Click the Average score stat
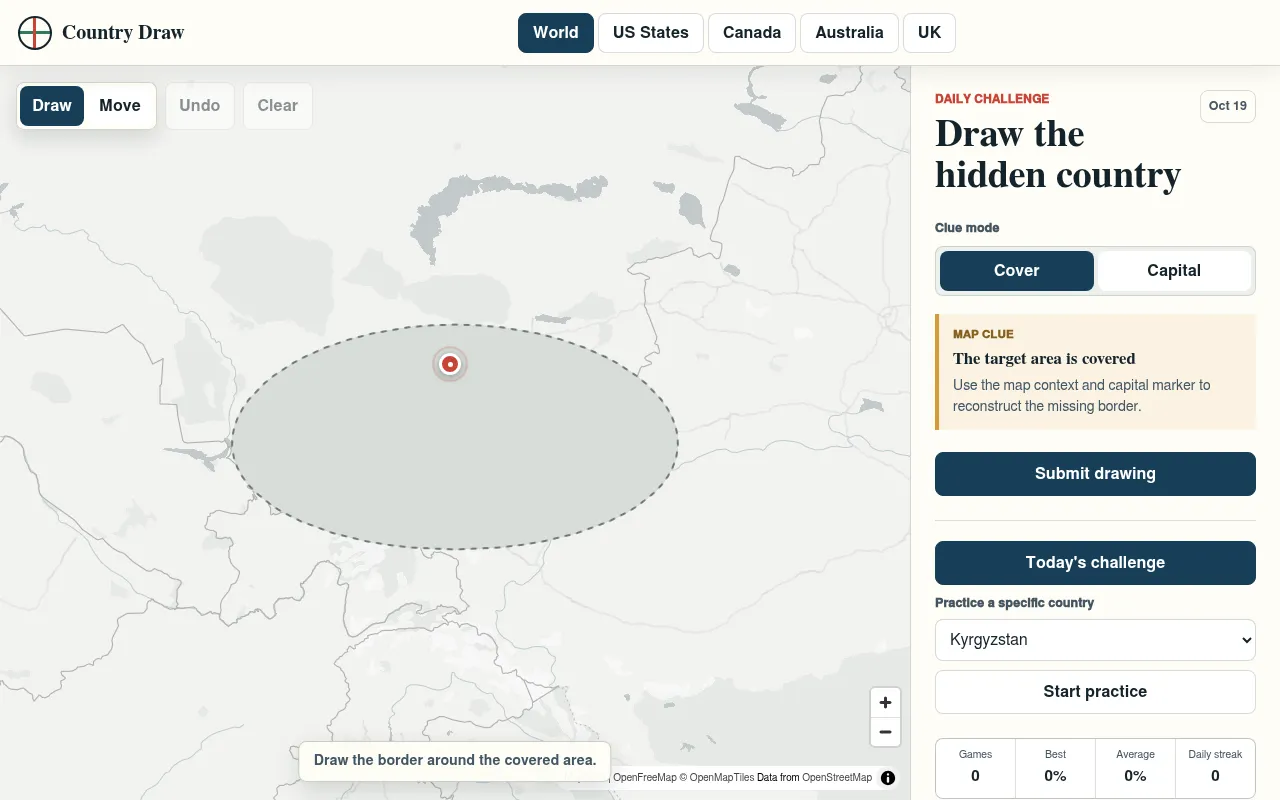 [x=1135, y=768]
